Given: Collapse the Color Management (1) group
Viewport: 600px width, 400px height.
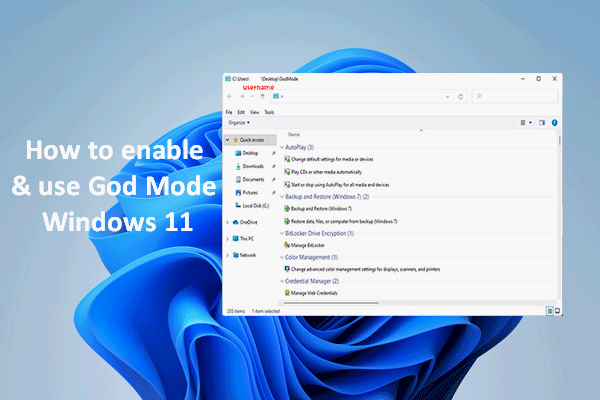Looking at the screenshot, I should 282,257.
